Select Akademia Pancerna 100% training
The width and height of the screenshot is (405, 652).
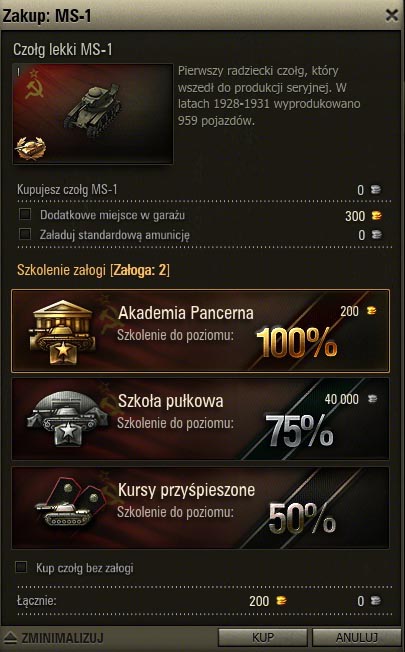pos(200,331)
